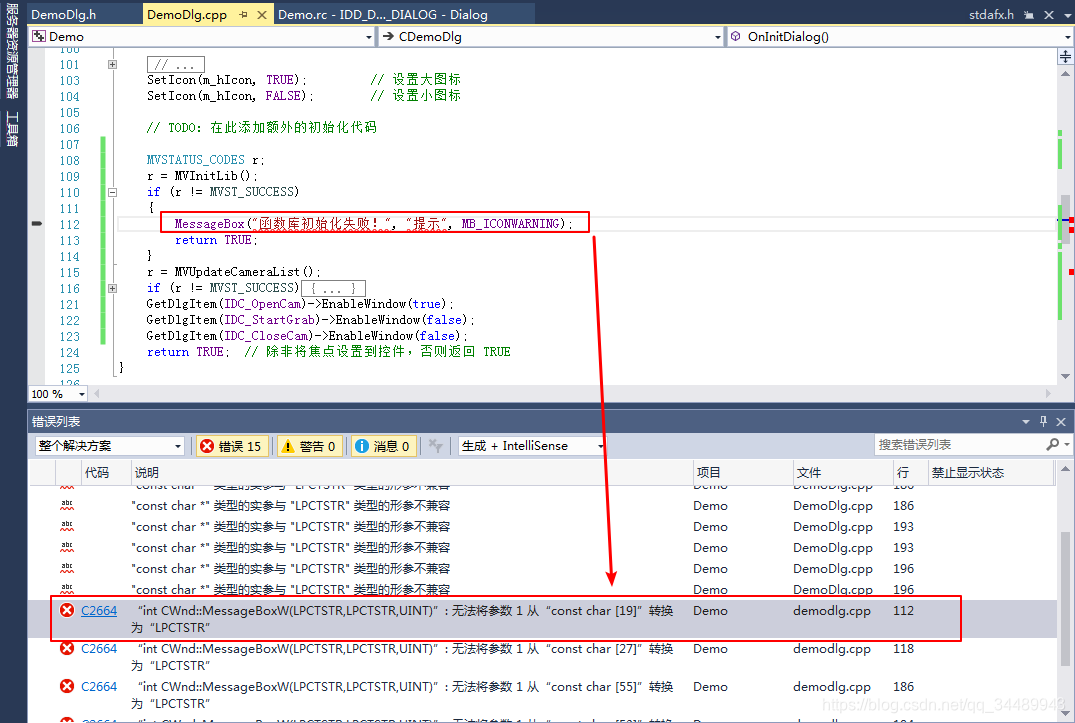The image size is (1075, 723).
Task: Open the OnInitDialog() member dropdown
Action: (900, 37)
